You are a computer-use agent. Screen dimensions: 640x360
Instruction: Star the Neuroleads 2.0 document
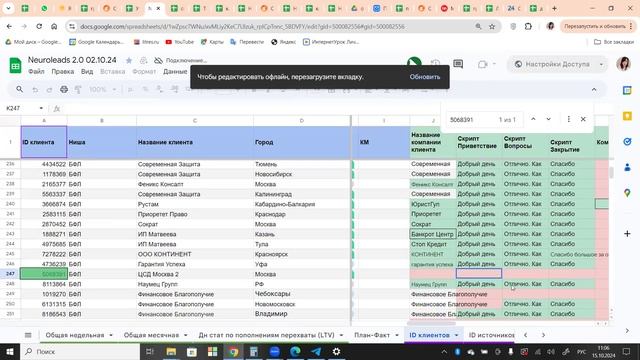129,60
